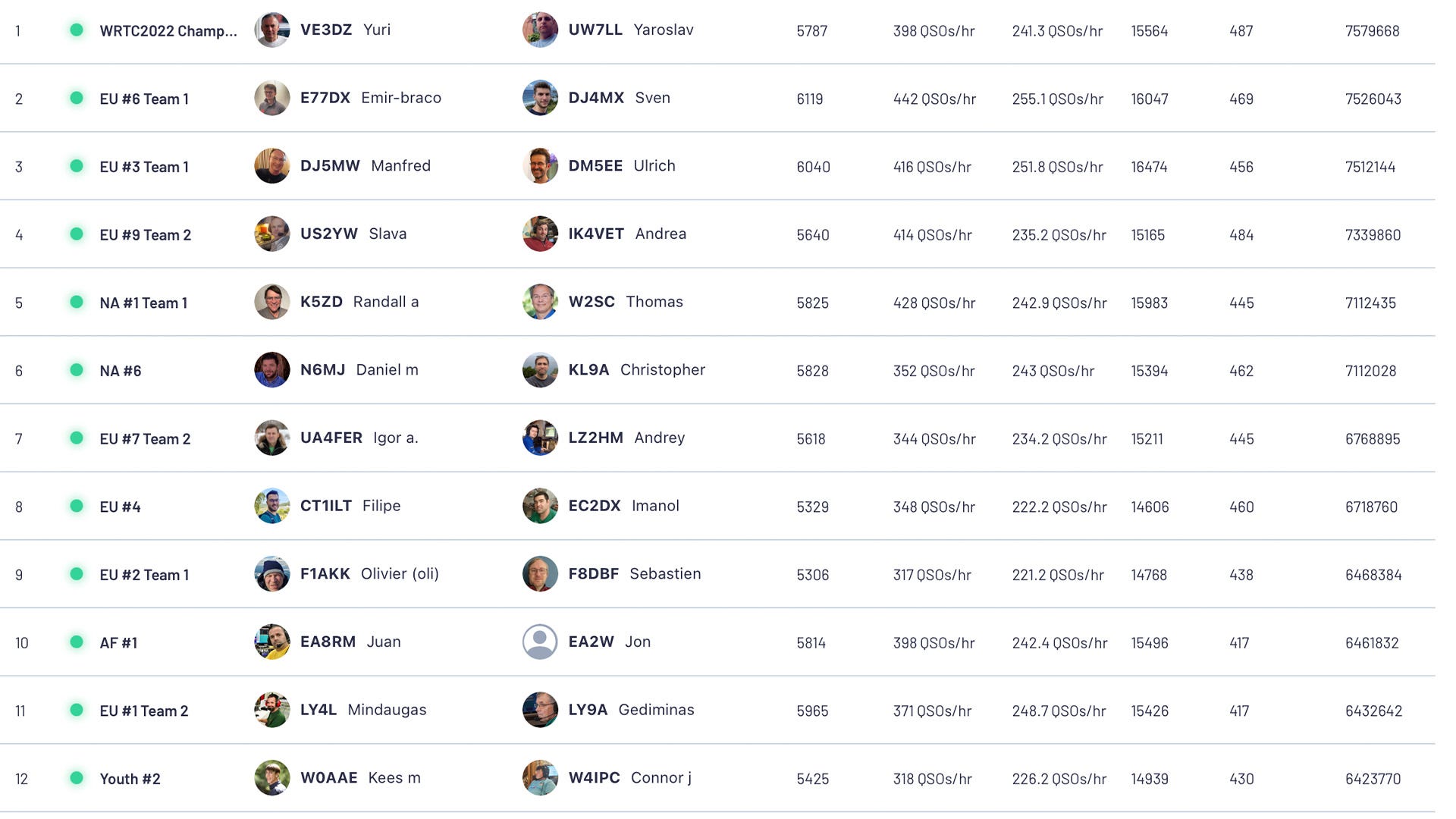Viewport: 1456px width, 819px height.
Task: Open the WRTC2022 Champ... team name
Action: (x=168, y=31)
